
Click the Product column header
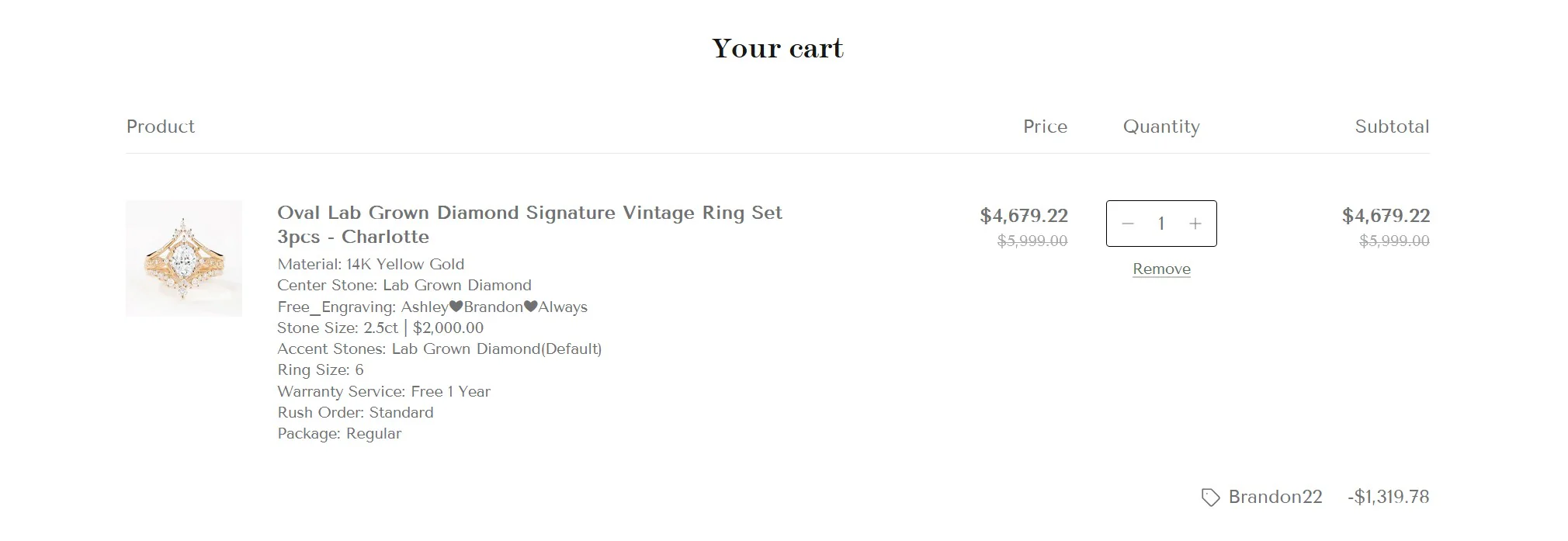click(161, 127)
